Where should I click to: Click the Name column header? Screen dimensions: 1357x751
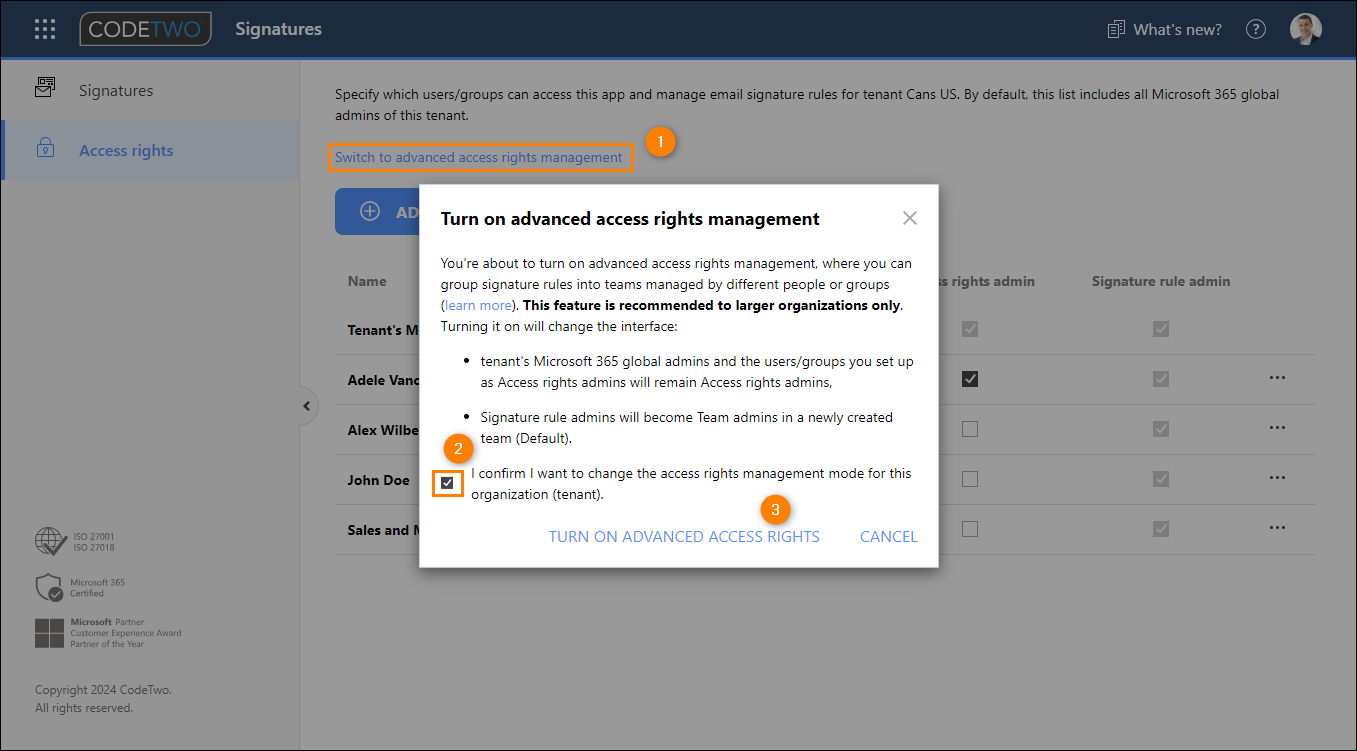367,281
